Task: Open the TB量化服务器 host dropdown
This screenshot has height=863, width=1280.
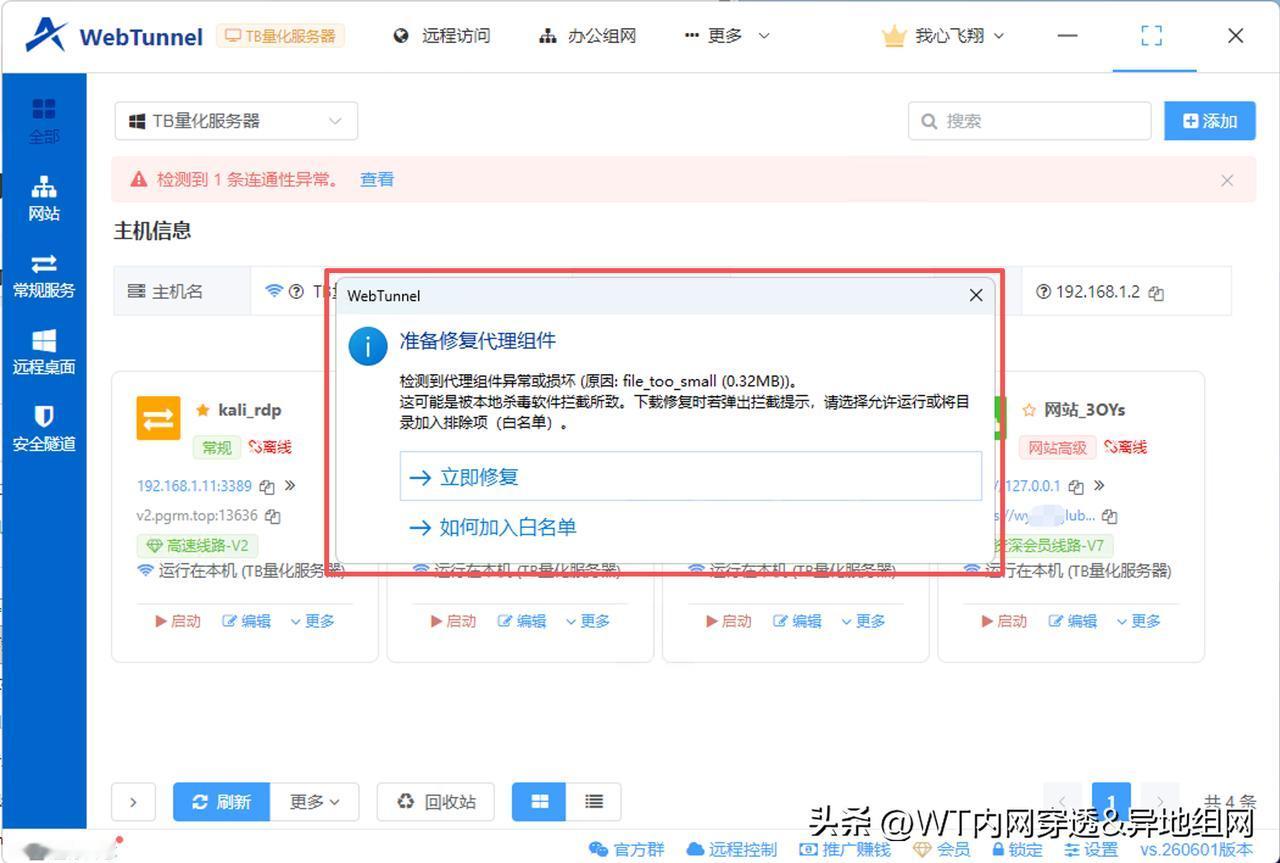Action: (236, 121)
